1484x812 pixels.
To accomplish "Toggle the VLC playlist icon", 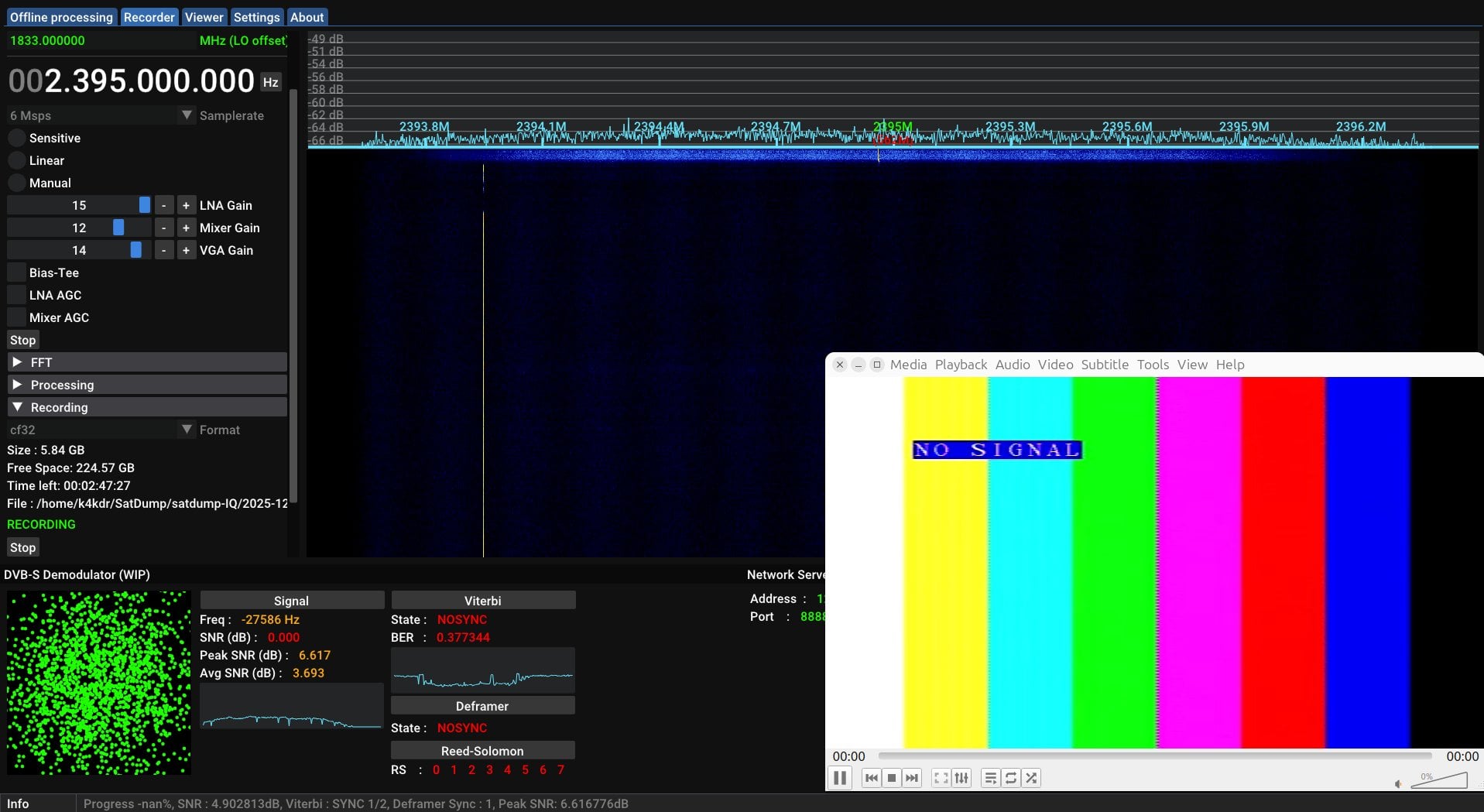I will coord(991,778).
